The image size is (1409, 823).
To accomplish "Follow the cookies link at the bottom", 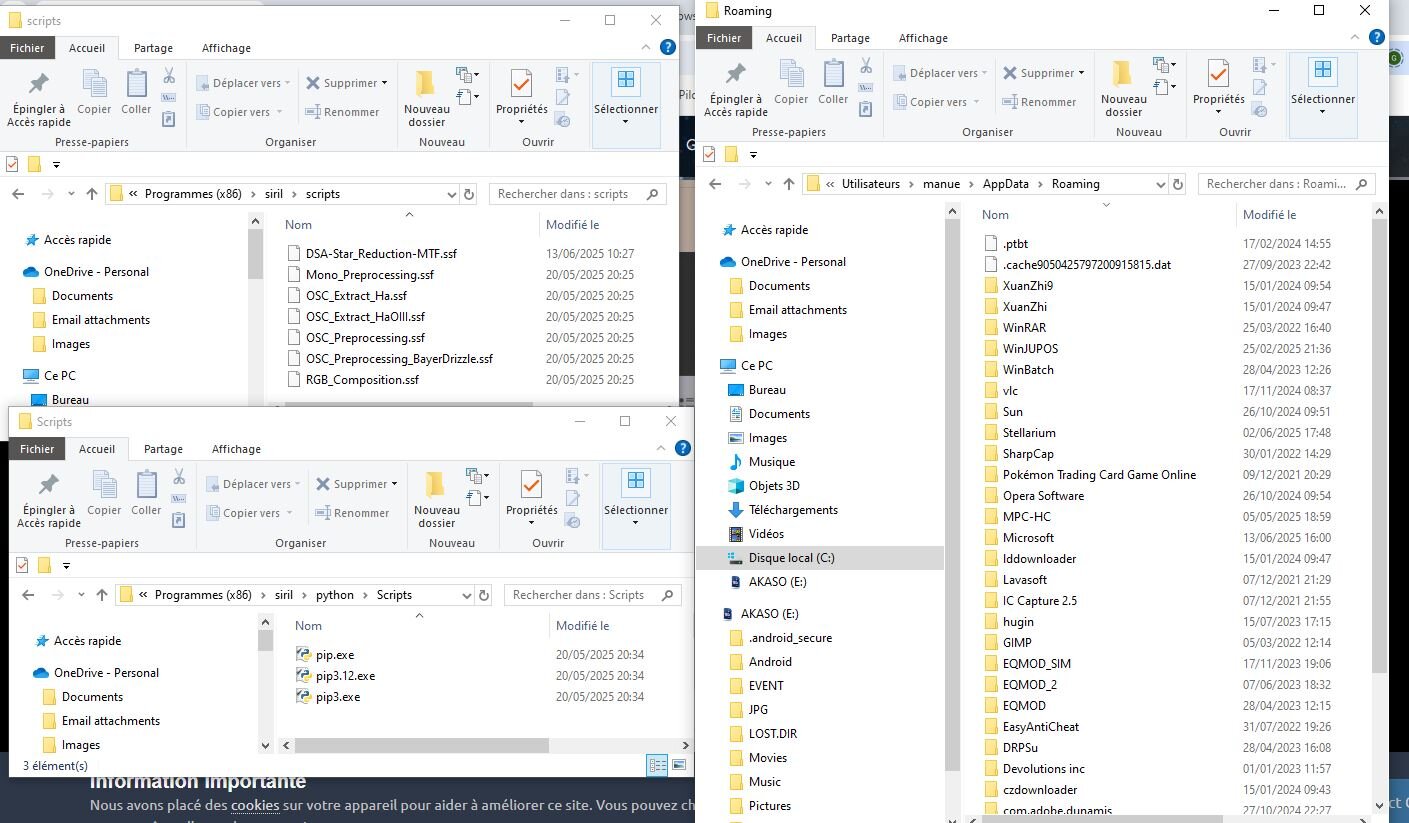I will (255, 805).
